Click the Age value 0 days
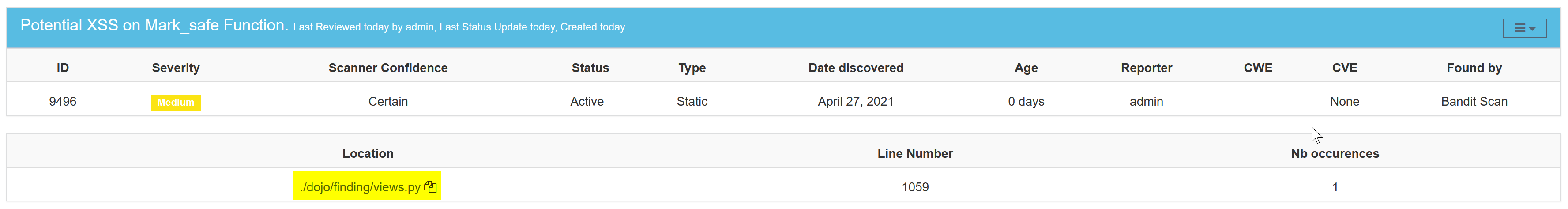Viewport: 1568px width, 209px height. tap(1026, 101)
